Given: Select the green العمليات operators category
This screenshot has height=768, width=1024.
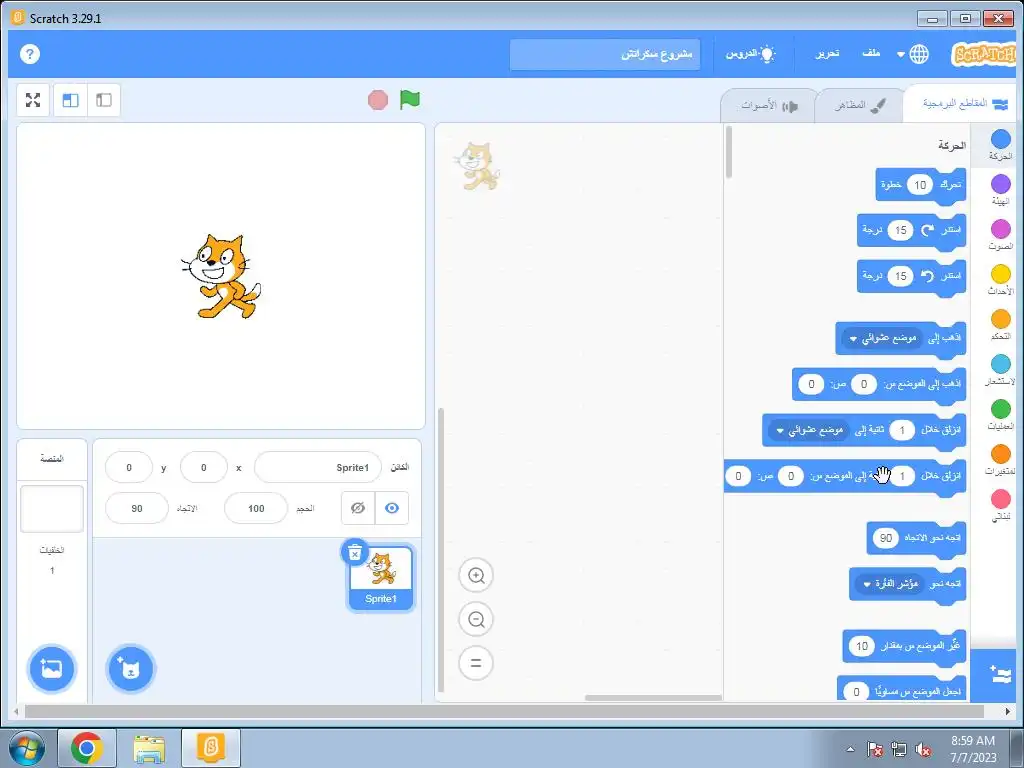Looking at the screenshot, I should point(1000,415).
